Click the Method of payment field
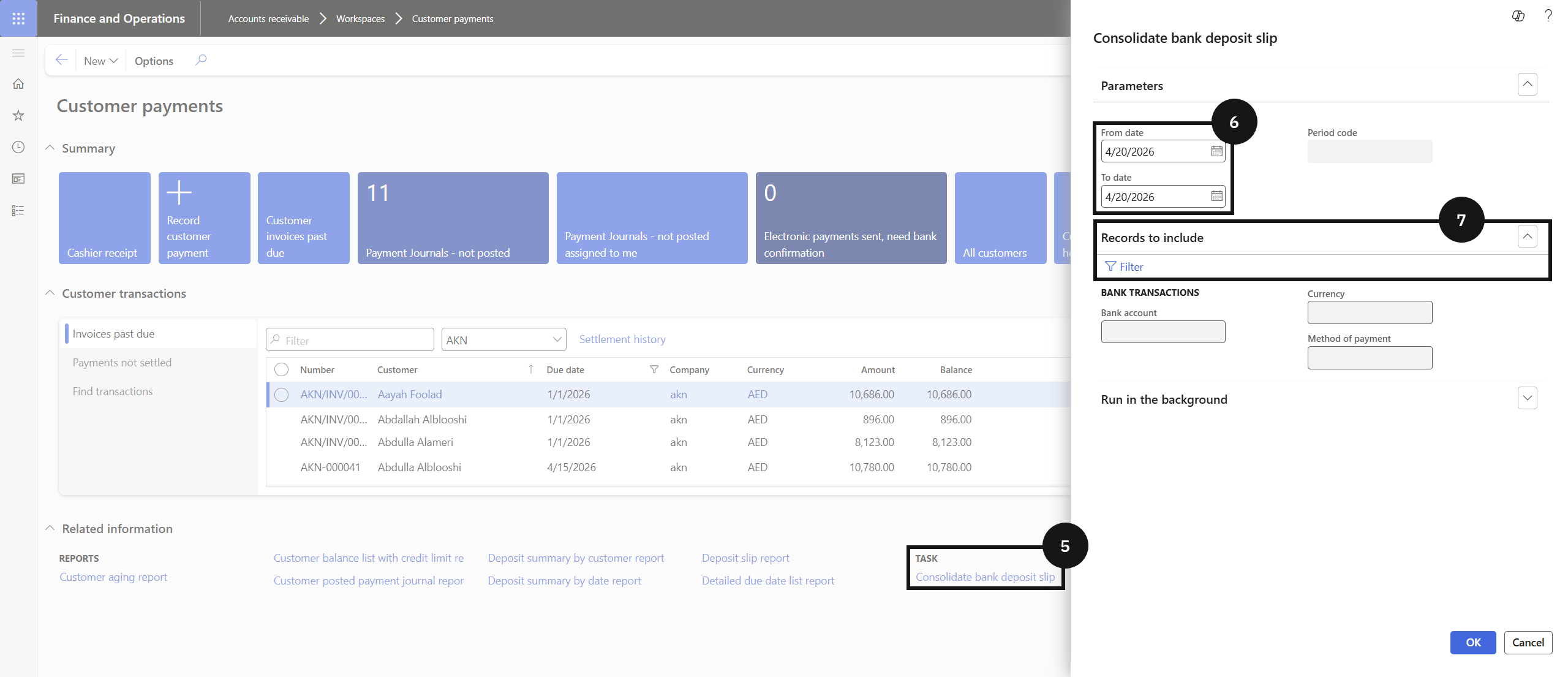1568x677 pixels. [1370, 358]
